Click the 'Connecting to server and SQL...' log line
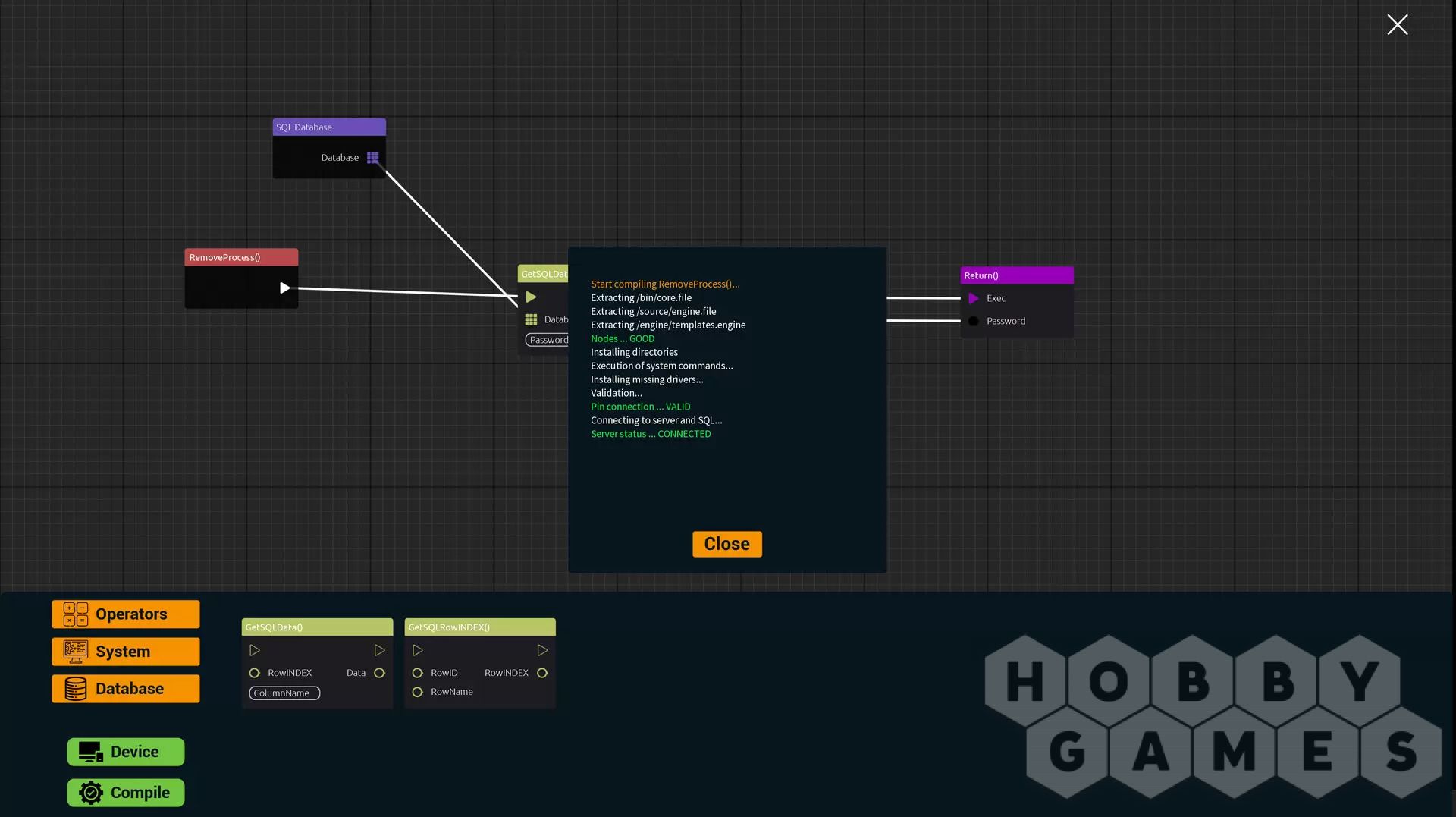Screen dimensions: 1456x817 click(657, 421)
